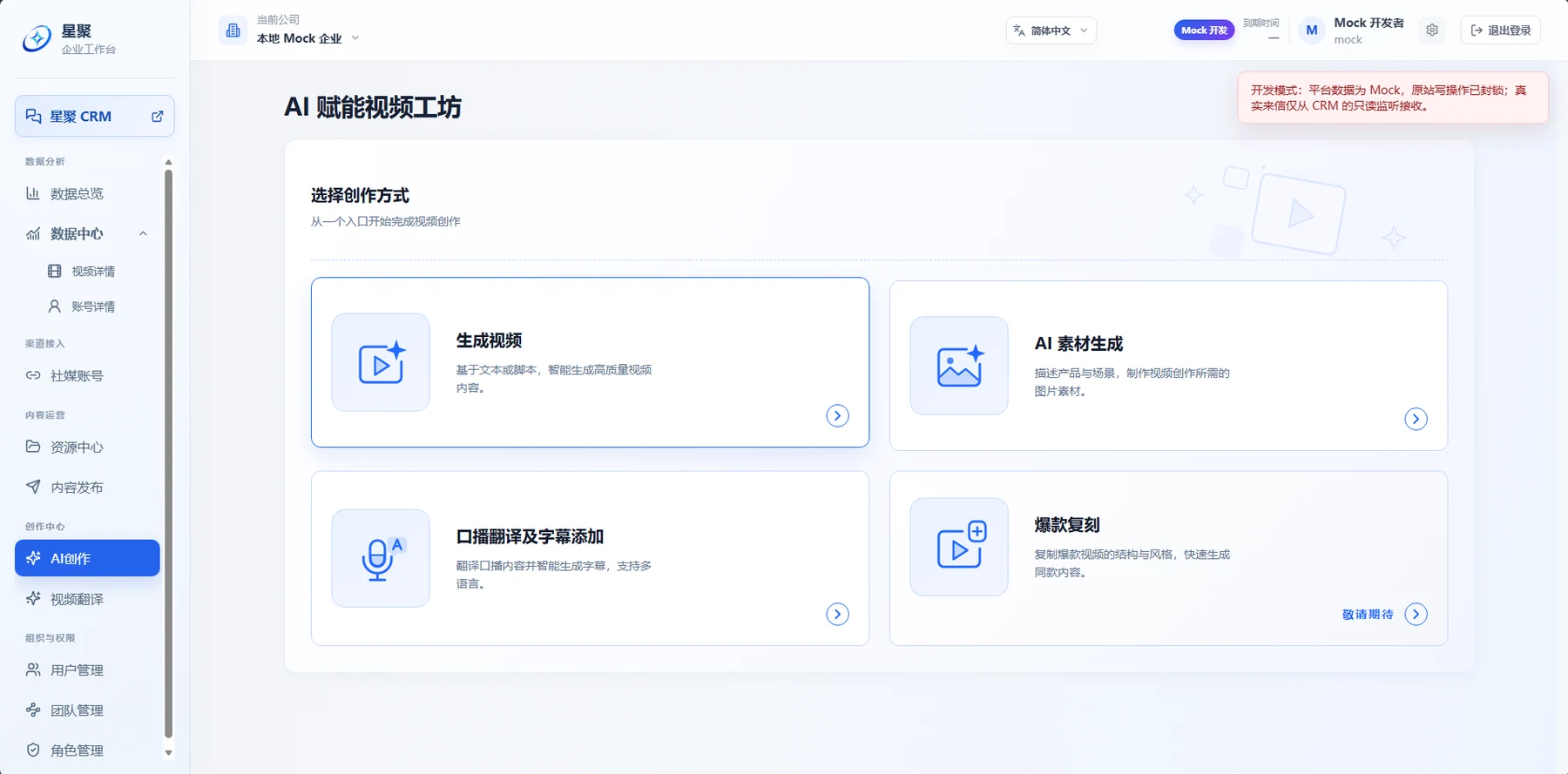The image size is (1568, 774).
Task: Open 视频翻译 in sidebar
Action: [x=87, y=599]
